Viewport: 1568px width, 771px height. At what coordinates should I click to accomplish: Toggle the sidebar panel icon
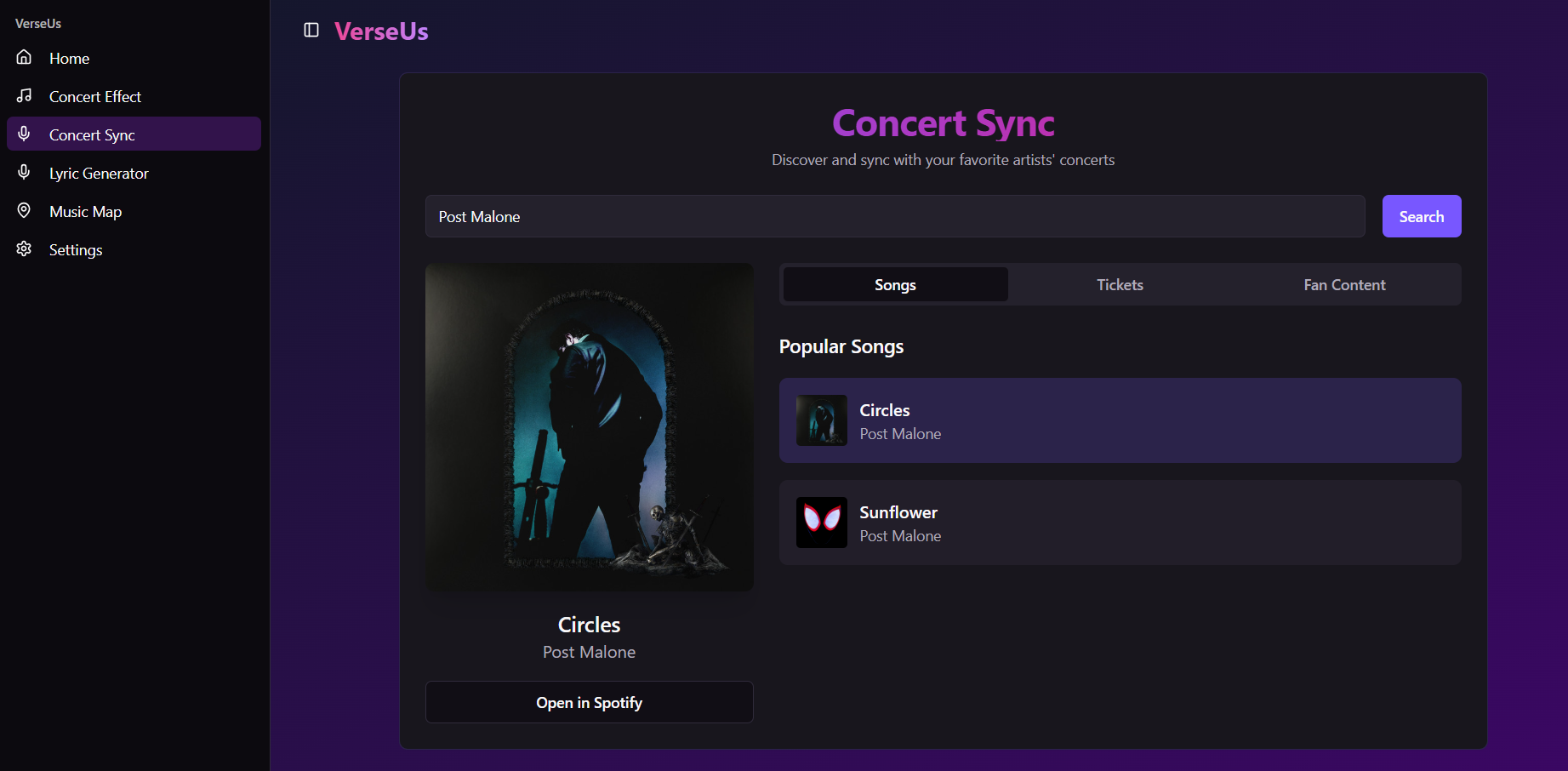pos(311,31)
